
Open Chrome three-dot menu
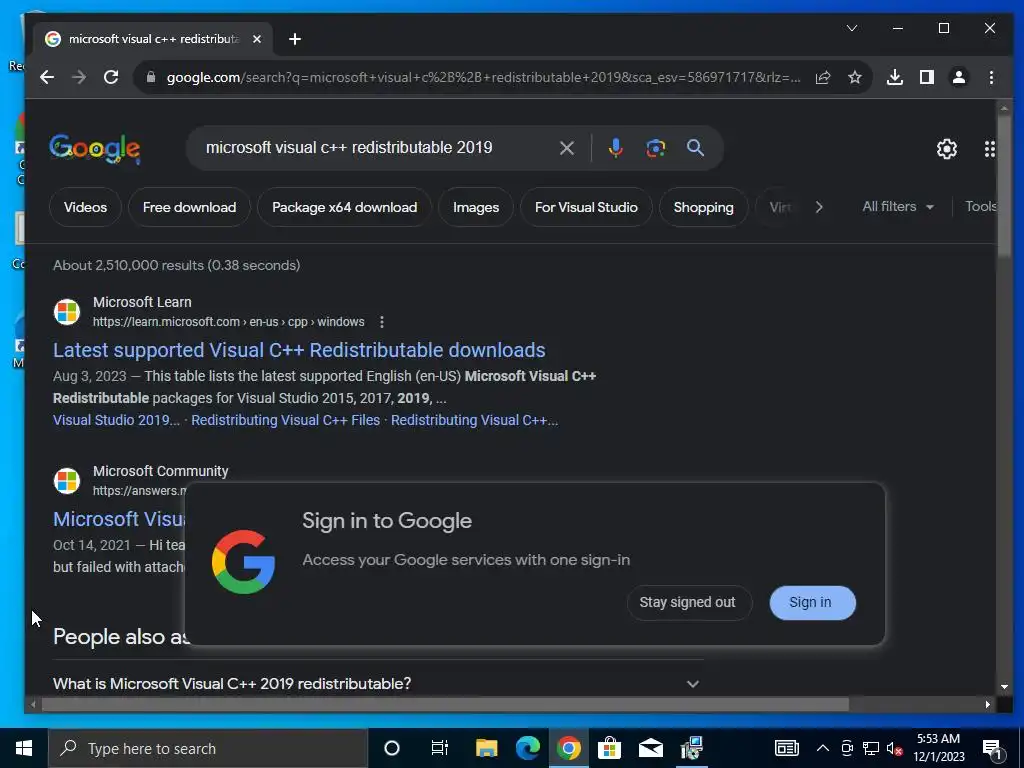tap(991, 77)
